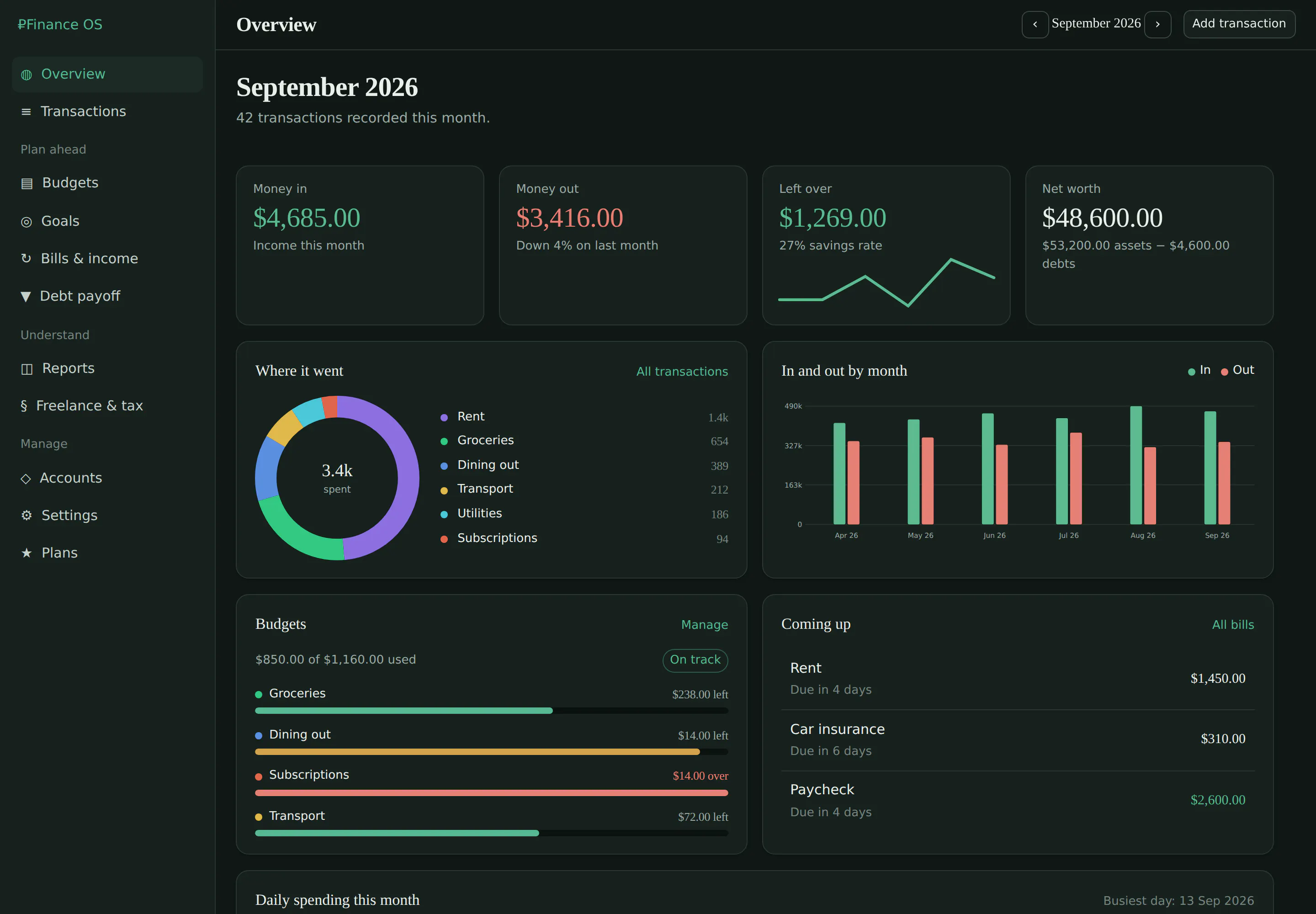Click the $14.00 over subscriptions amount

pyautogui.click(x=700, y=776)
